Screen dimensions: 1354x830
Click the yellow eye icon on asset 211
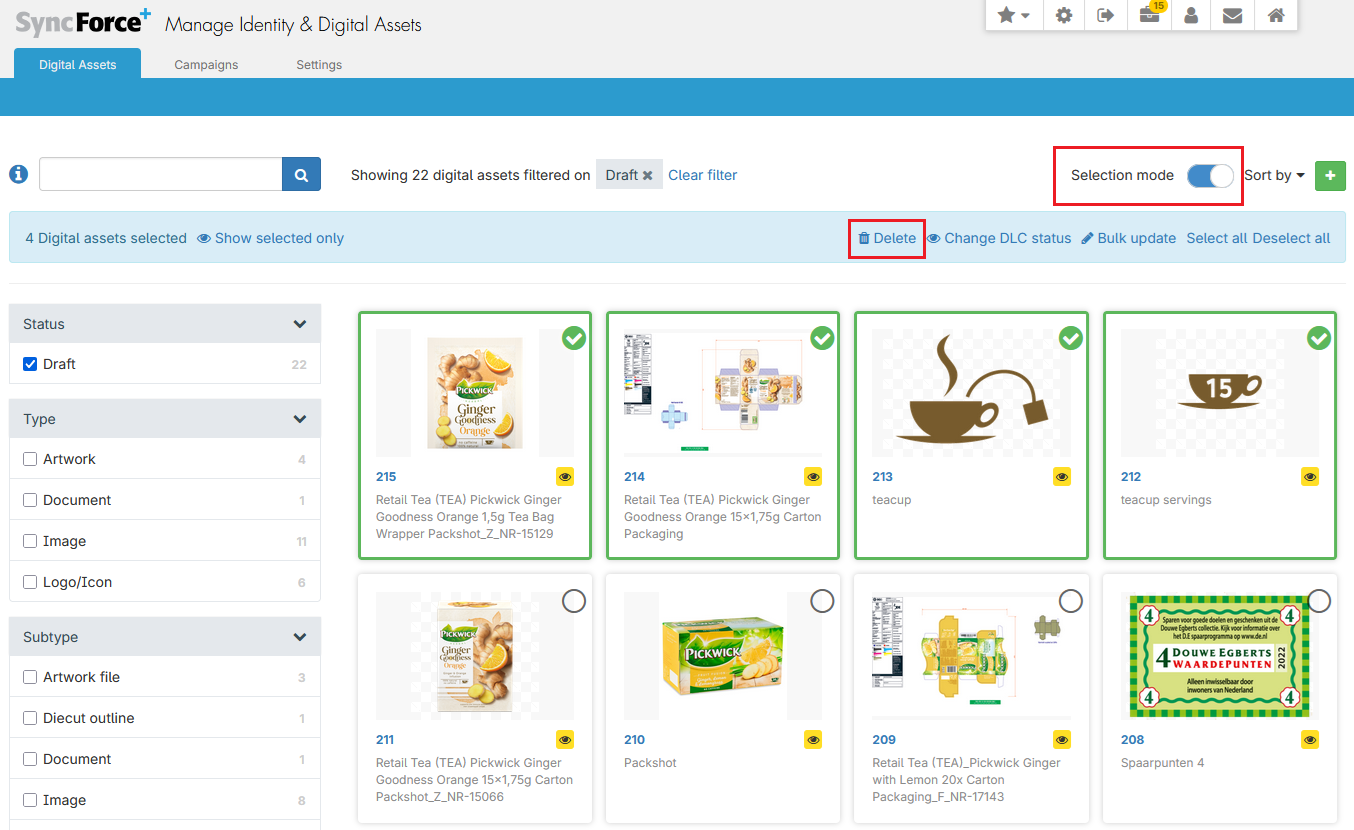[565, 740]
